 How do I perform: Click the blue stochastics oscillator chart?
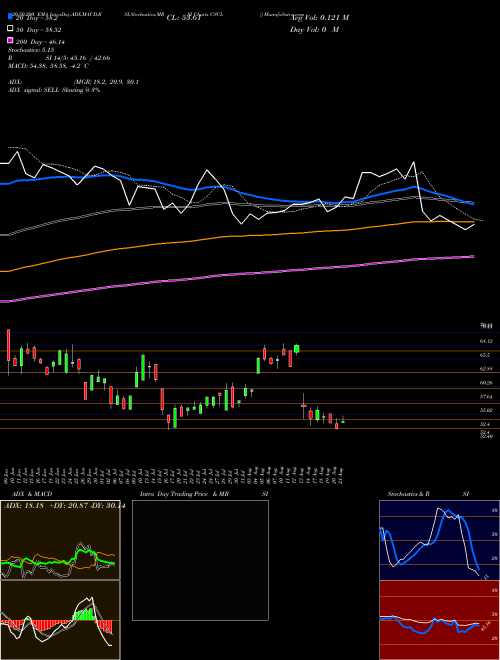(439, 540)
